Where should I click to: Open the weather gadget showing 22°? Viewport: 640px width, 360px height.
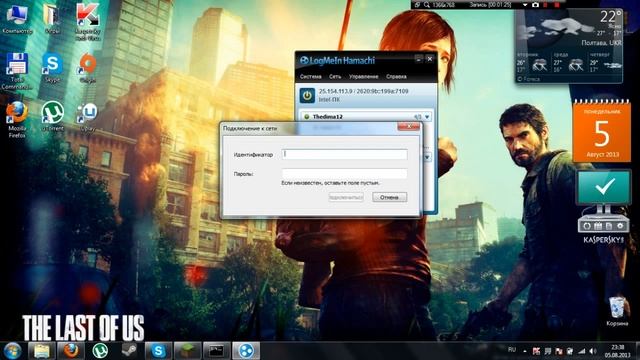coord(569,46)
